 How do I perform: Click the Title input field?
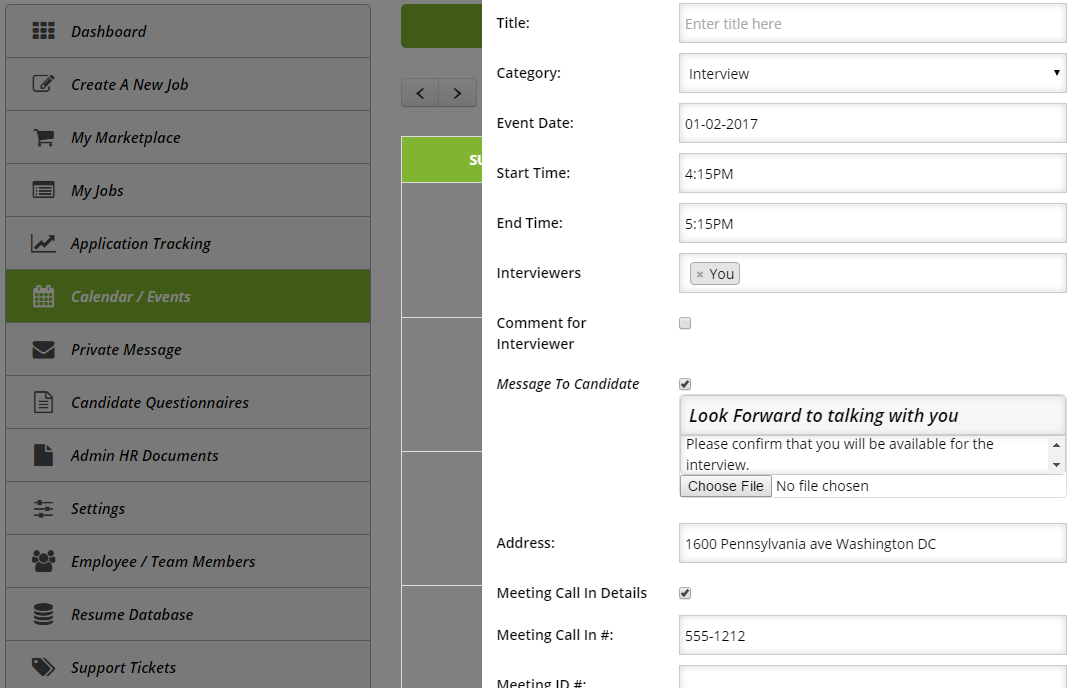(872, 23)
